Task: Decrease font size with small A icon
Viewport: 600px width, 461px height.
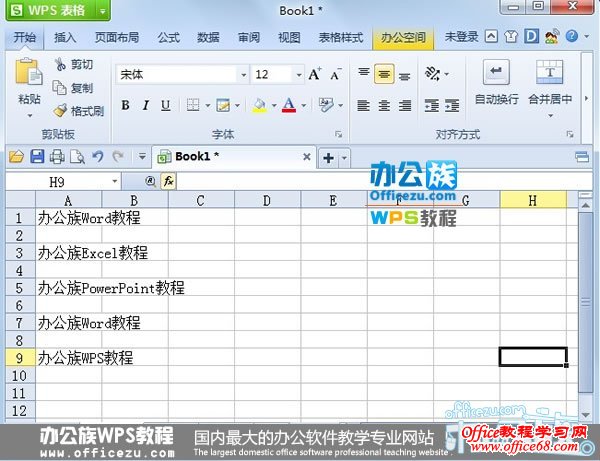Action: coord(335,75)
